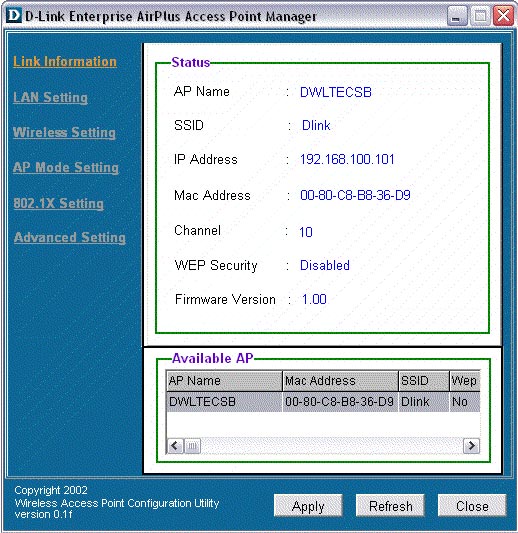Image resolution: width=518 pixels, height=533 pixels.
Task: Click the Mac Address column header
Action: click(x=340, y=381)
